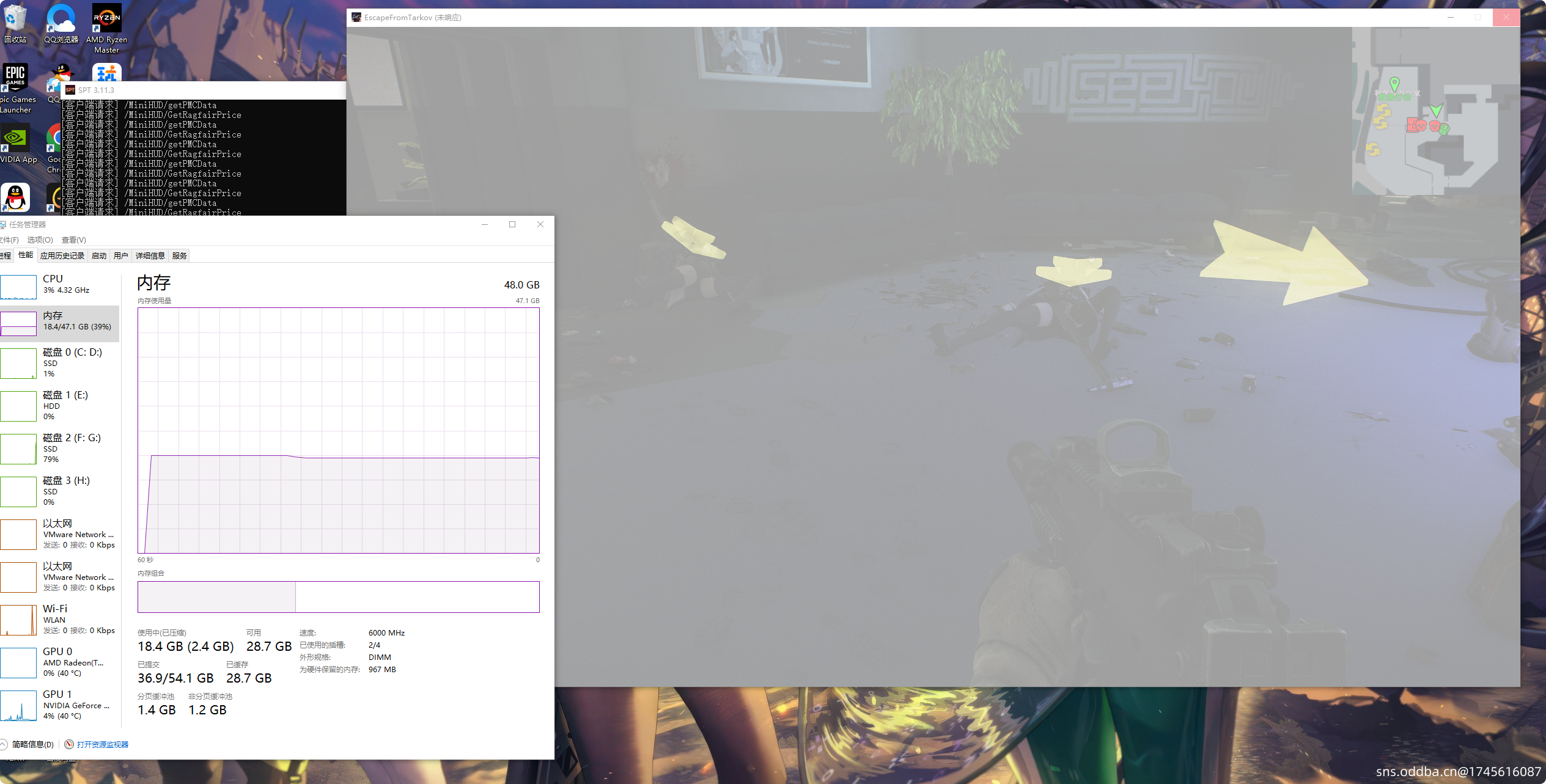
Task: Click the 内存组合 composition bar
Action: coord(339,596)
